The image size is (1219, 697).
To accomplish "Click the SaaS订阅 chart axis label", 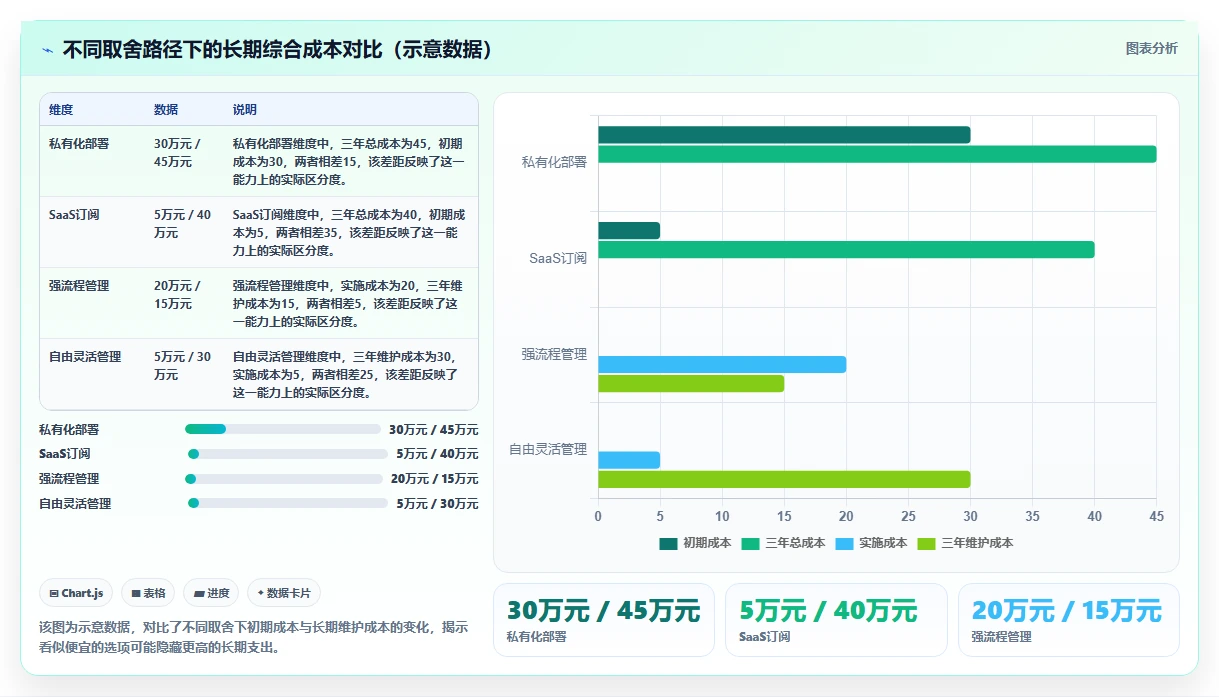I will point(558,258).
